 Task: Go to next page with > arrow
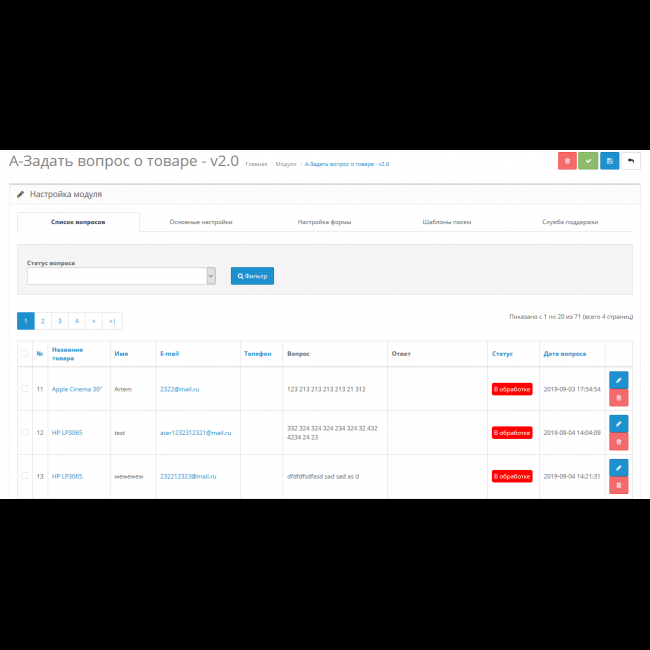click(94, 321)
